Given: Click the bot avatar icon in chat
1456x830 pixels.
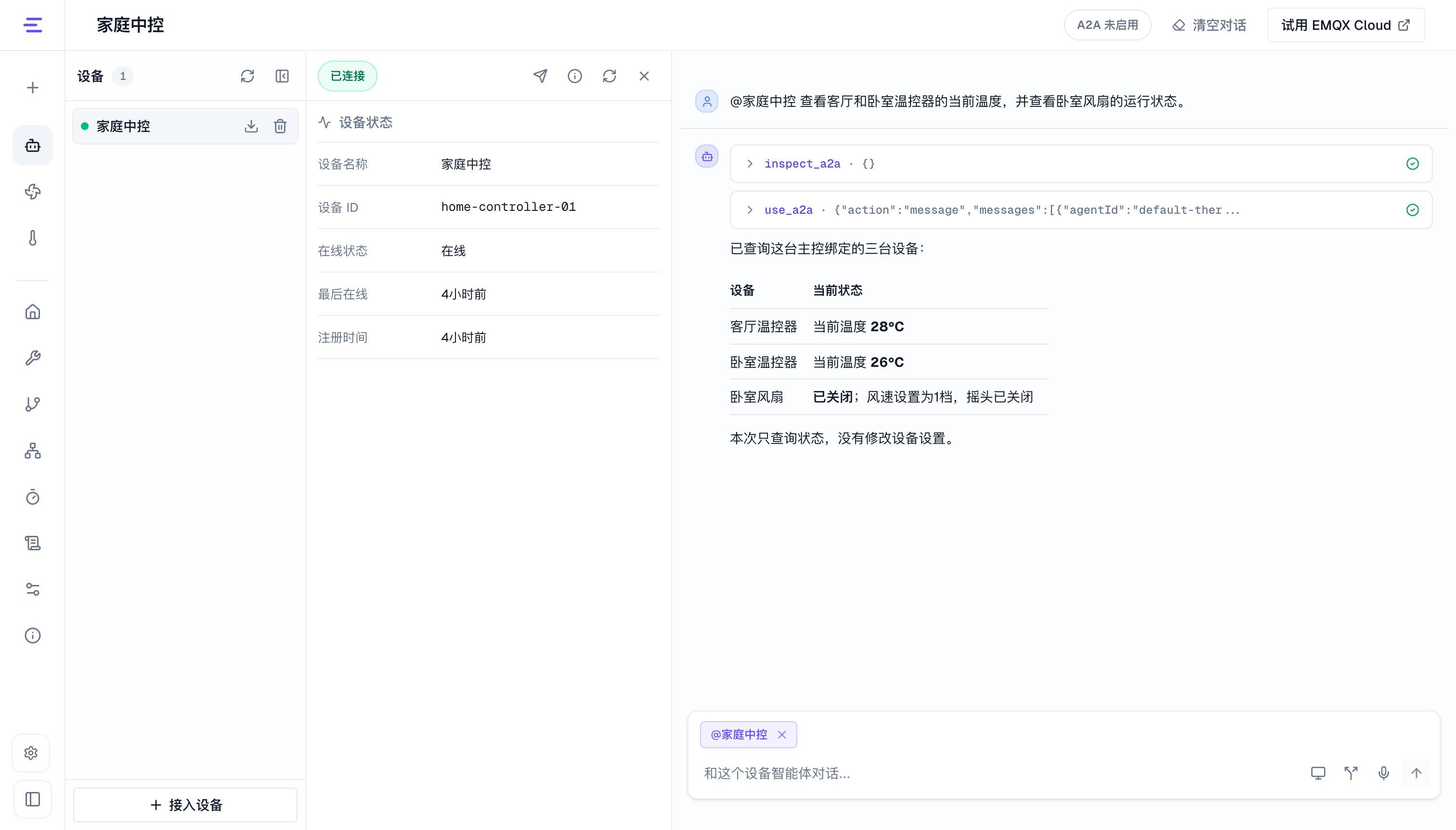Looking at the screenshot, I should 707,156.
